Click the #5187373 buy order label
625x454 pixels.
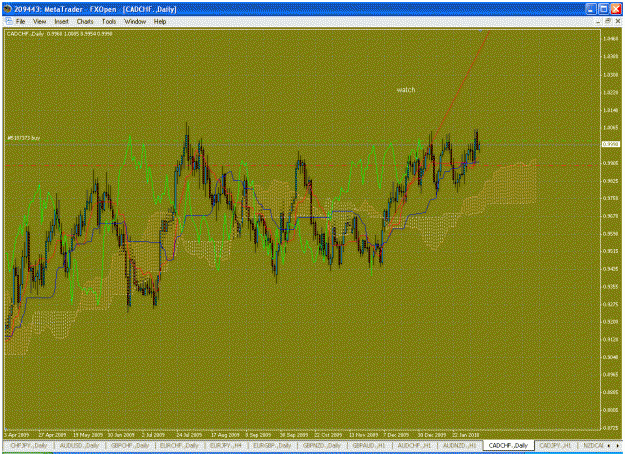point(24,138)
